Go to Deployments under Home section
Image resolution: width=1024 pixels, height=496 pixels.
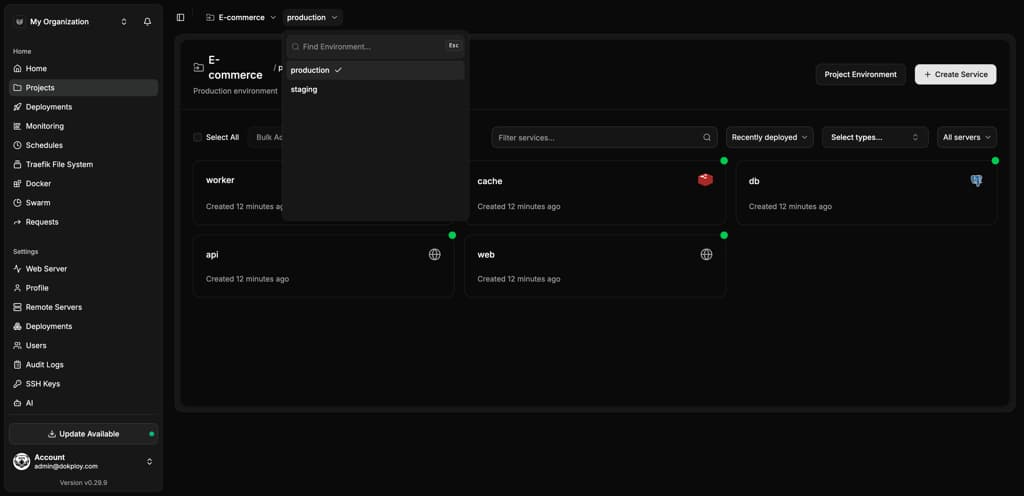[84, 107]
